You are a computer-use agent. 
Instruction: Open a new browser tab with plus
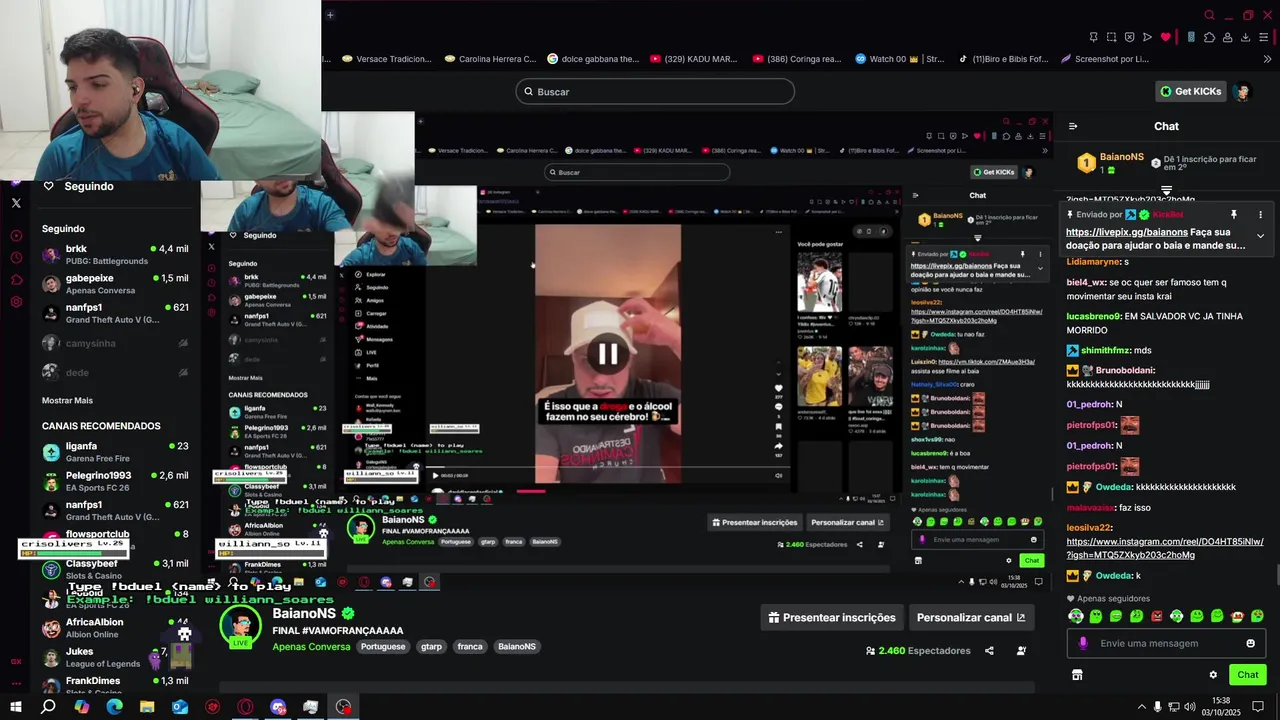pyautogui.click(x=330, y=14)
